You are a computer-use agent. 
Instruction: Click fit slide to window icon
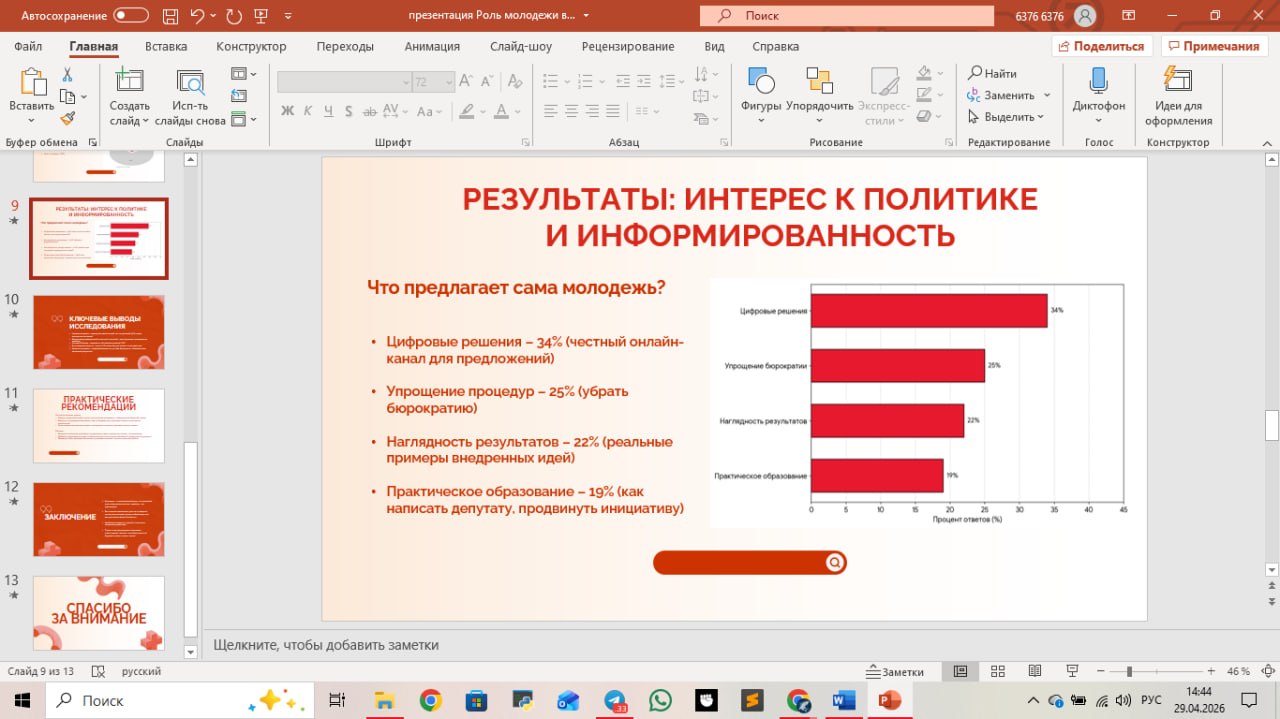pyautogui.click(x=1267, y=671)
